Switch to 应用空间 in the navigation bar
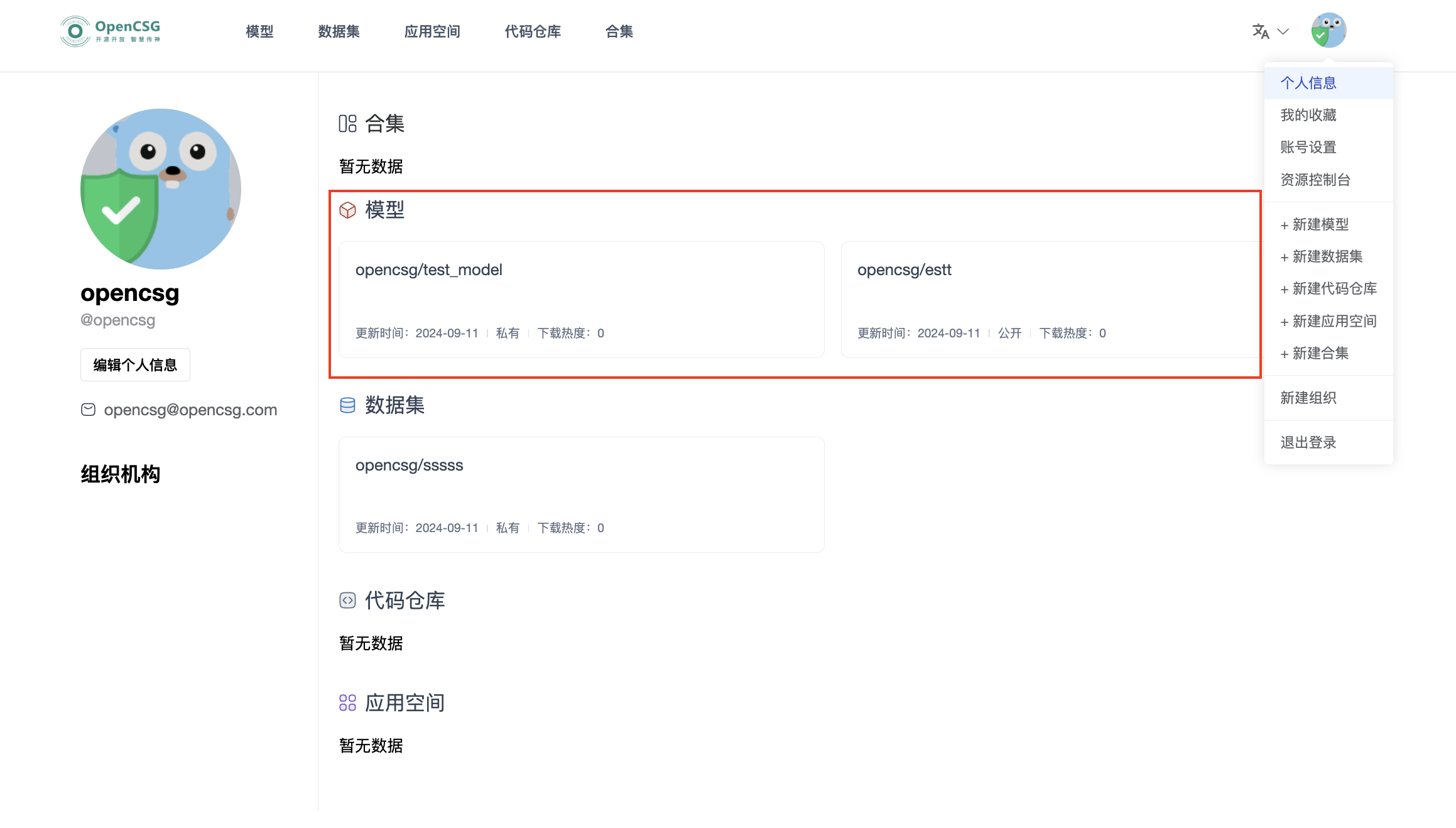This screenshot has width=1456, height=828. (x=432, y=31)
